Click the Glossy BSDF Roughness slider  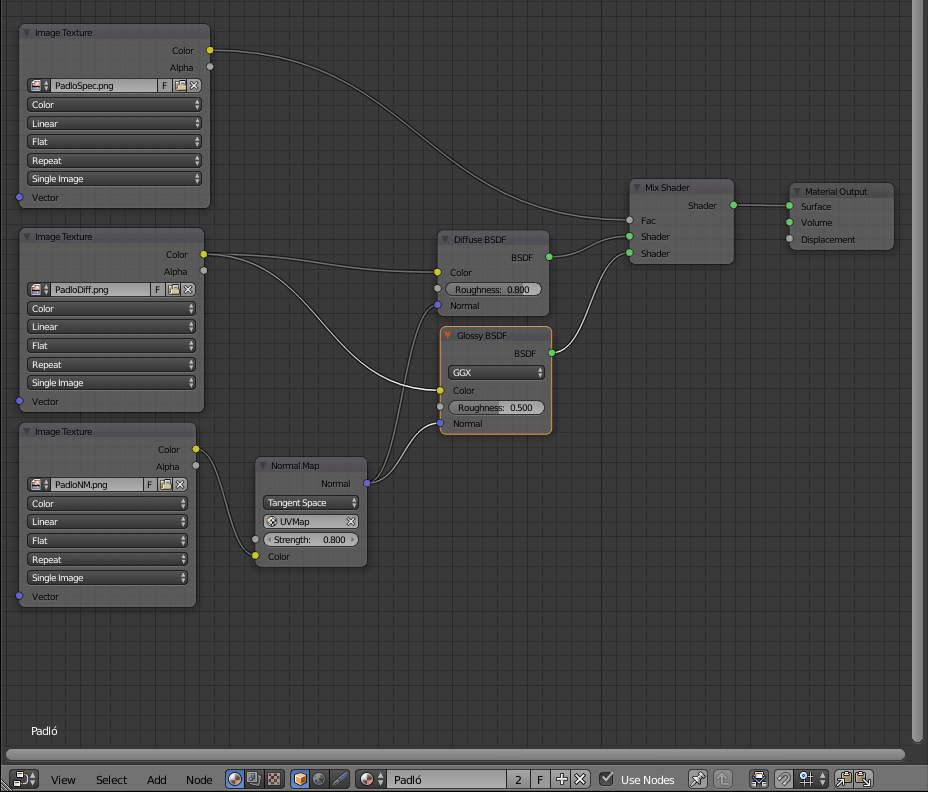pos(496,408)
